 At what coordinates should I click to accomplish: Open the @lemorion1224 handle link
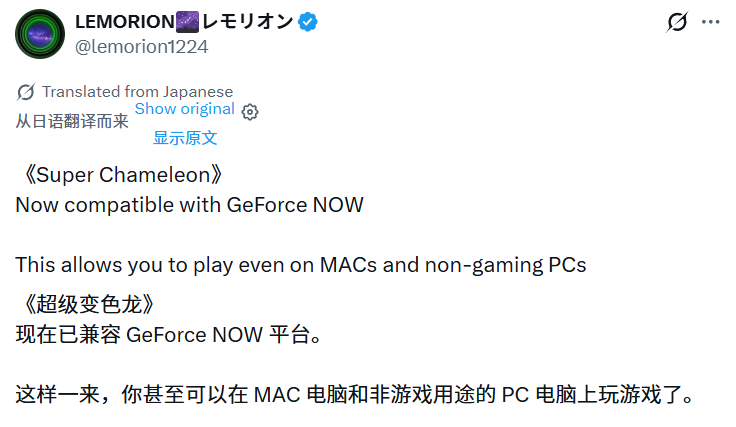click(x=141, y=47)
